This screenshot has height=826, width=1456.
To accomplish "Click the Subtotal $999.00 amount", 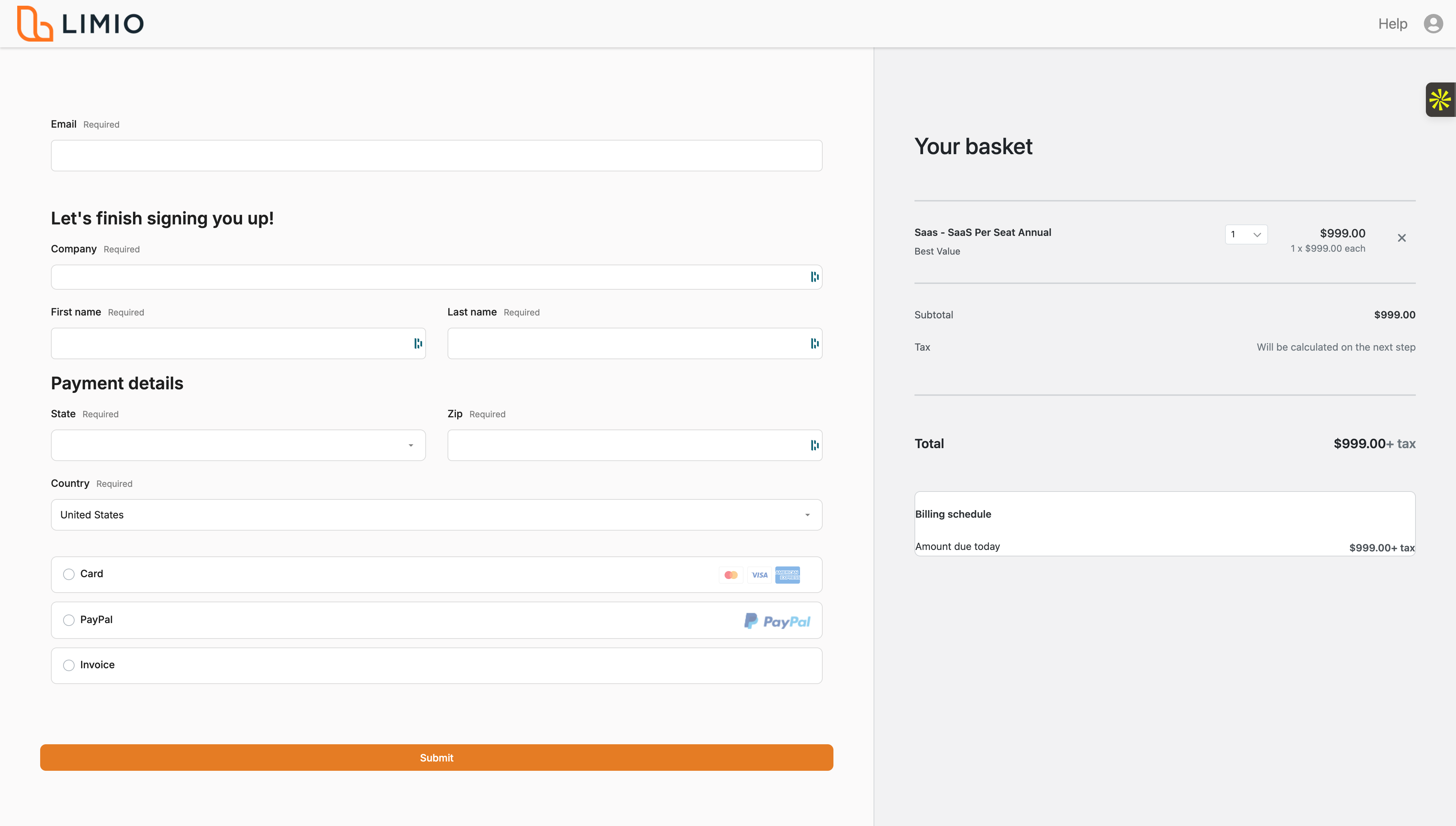I will [1395, 315].
